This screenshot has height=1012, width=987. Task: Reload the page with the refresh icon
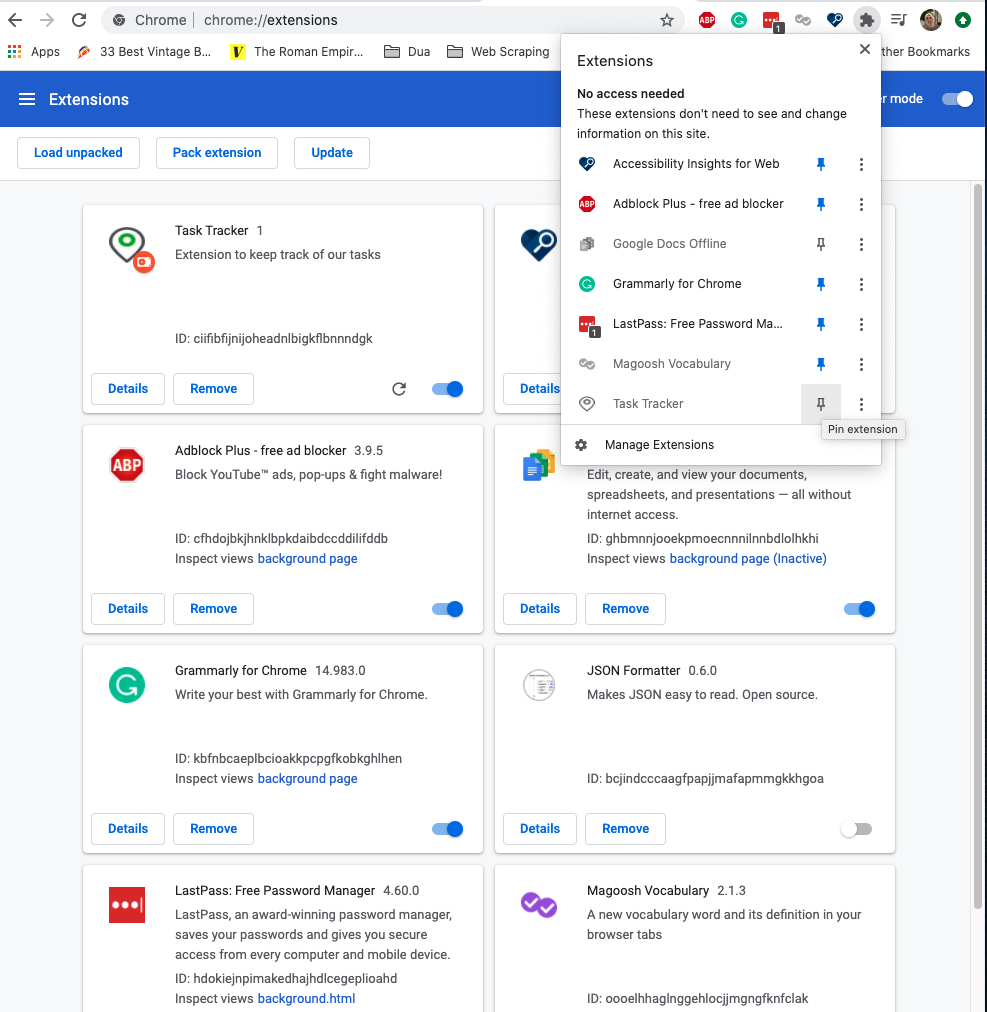[x=79, y=20]
